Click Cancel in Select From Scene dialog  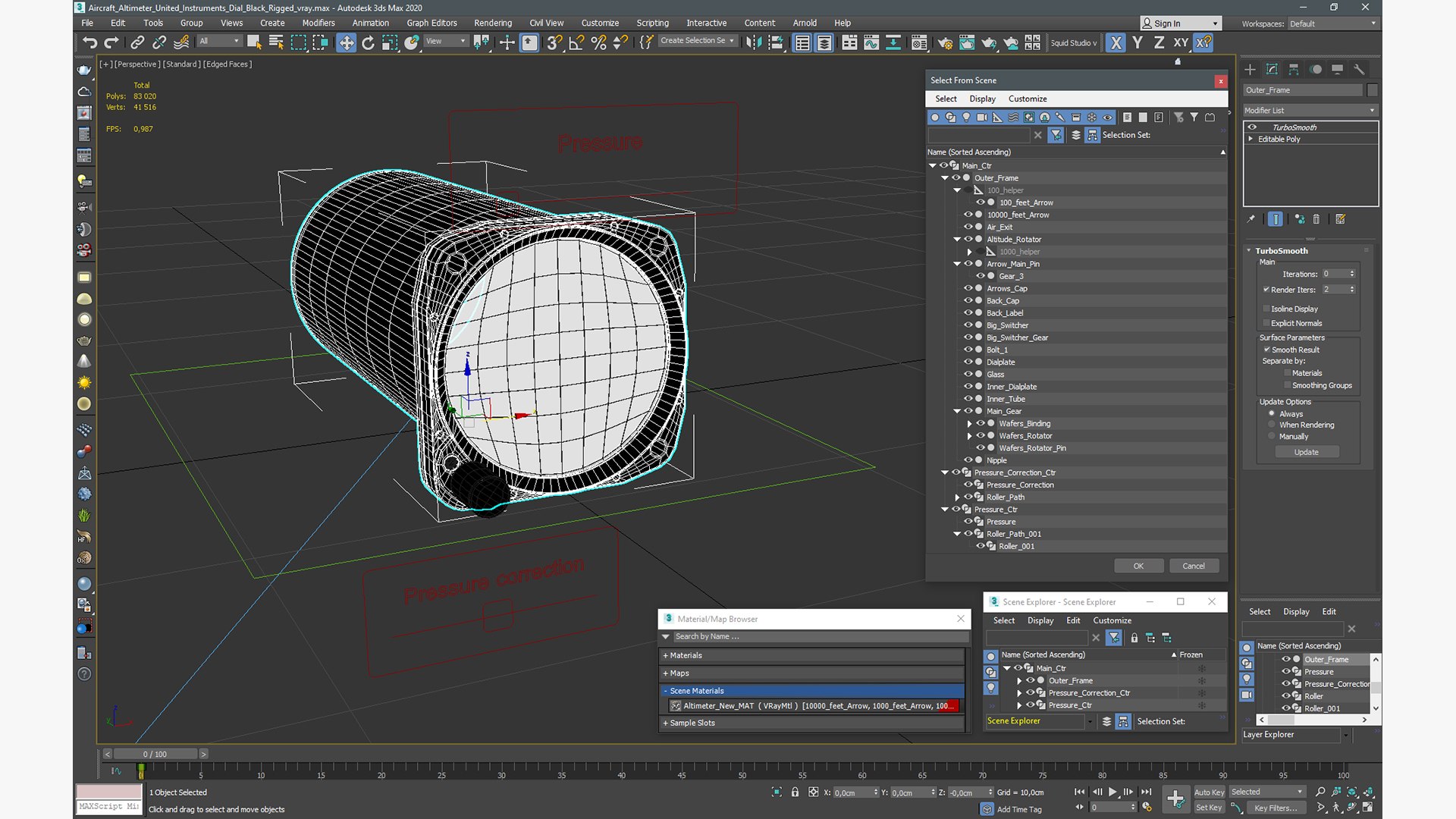coord(1194,566)
